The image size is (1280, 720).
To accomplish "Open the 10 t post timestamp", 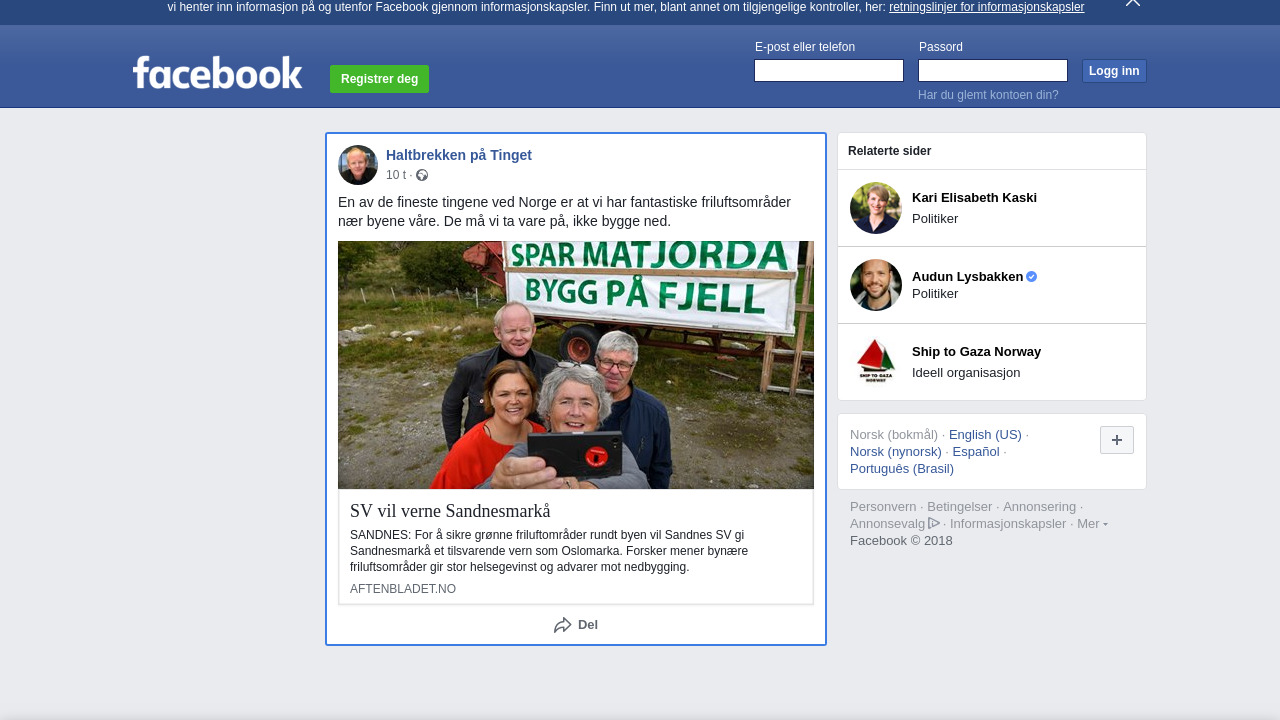I will pyautogui.click(x=396, y=175).
